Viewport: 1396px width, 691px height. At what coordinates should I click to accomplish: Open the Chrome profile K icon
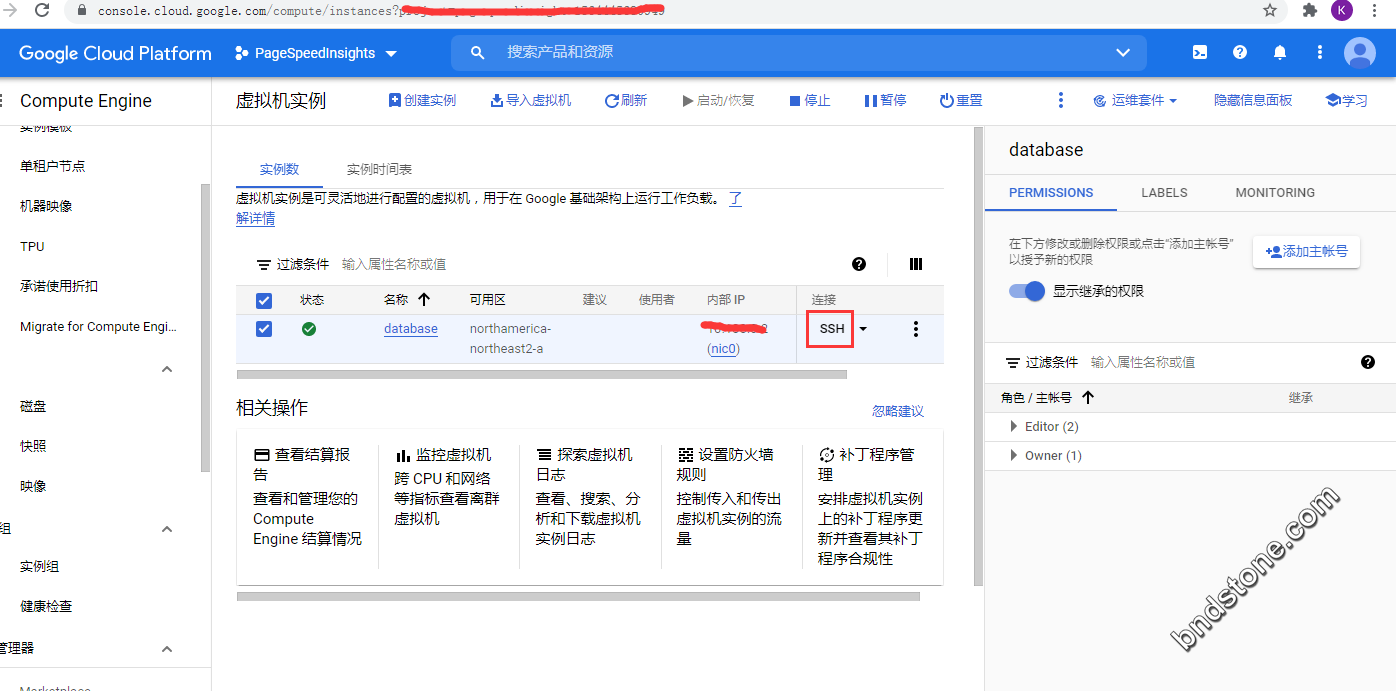coord(1342,10)
